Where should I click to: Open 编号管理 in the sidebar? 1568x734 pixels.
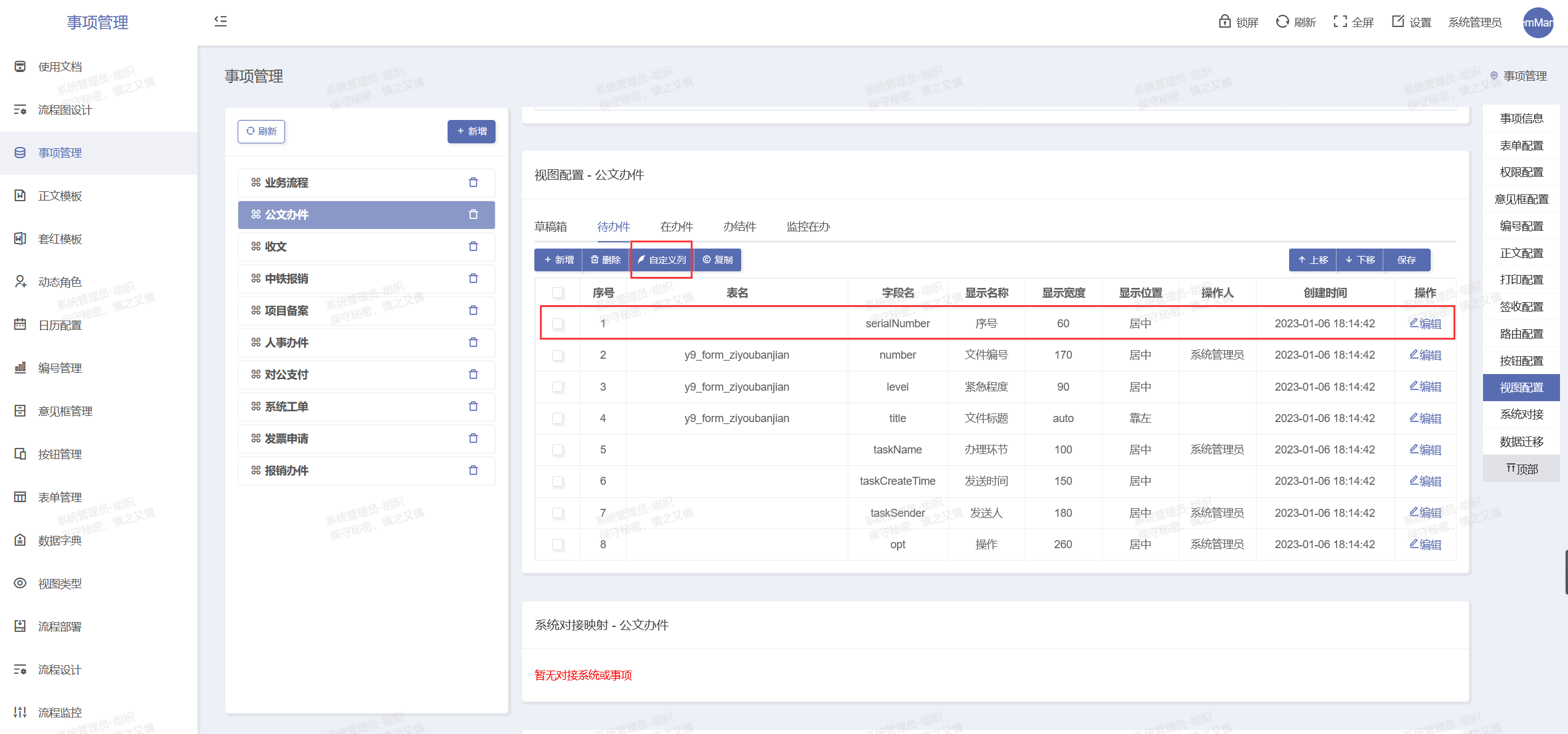(x=60, y=368)
